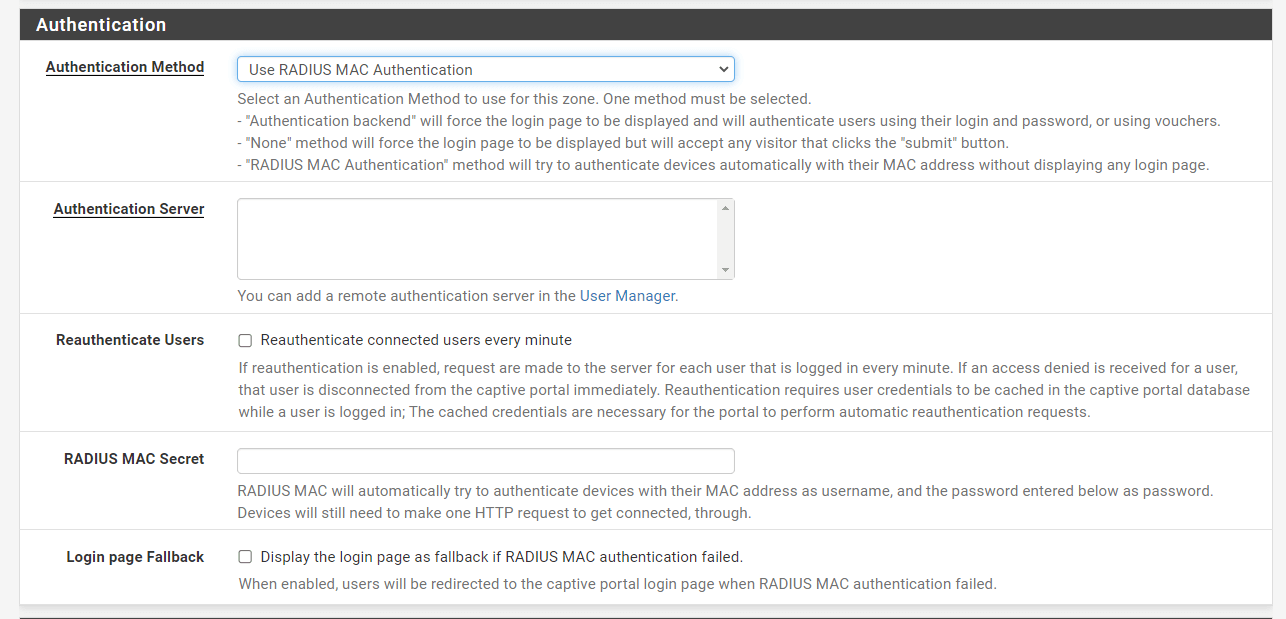
Task: Click the Authentication Server list down arrow
Action: coord(725,270)
